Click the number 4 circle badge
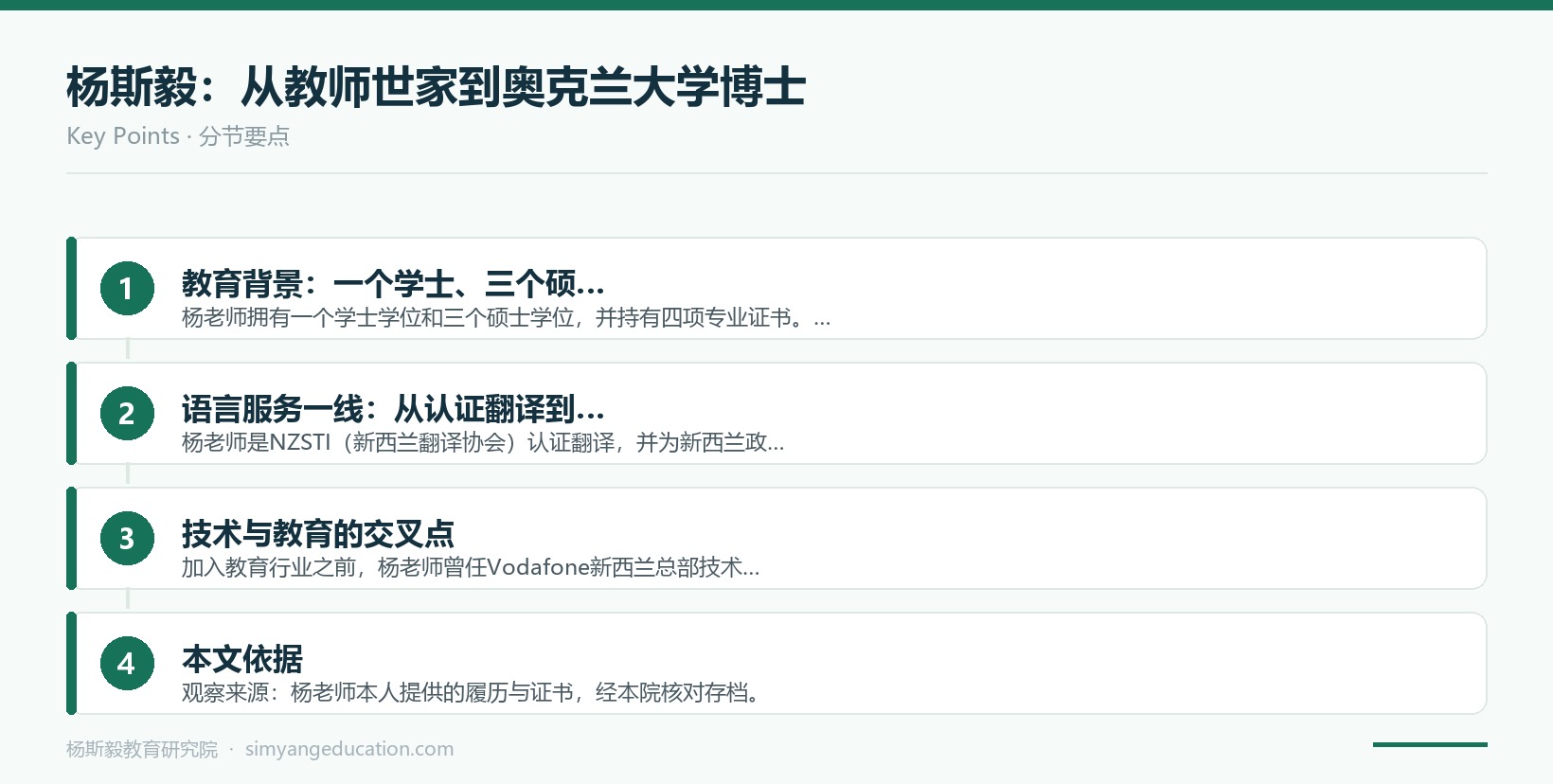This screenshot has width=1553, height=784. coord(127,664)
